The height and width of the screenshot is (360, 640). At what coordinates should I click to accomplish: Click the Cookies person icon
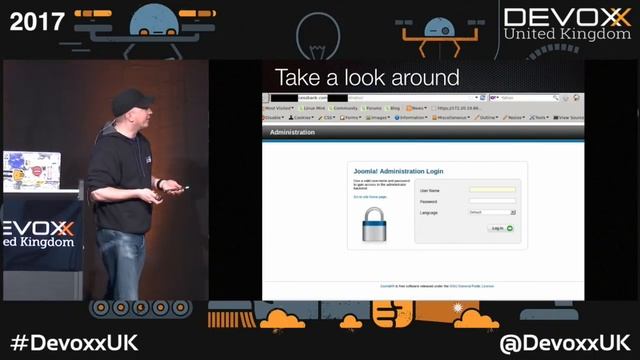pyautogui.click(x=291, y=118)
